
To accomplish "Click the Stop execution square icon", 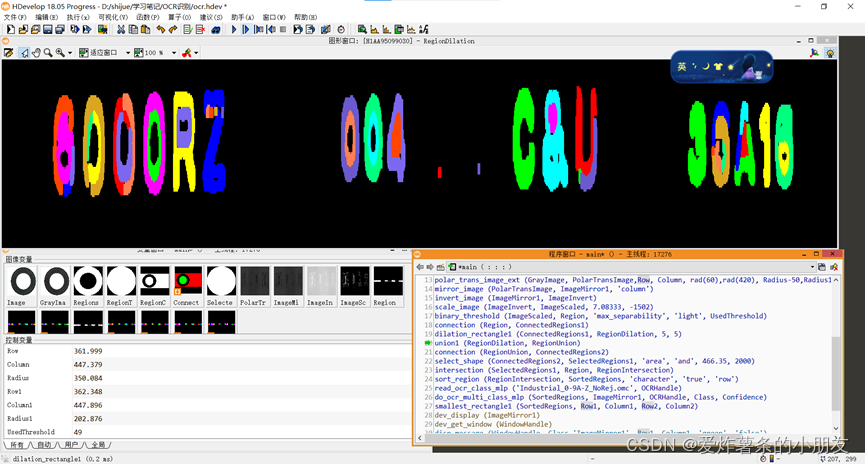I will point(283,29).
